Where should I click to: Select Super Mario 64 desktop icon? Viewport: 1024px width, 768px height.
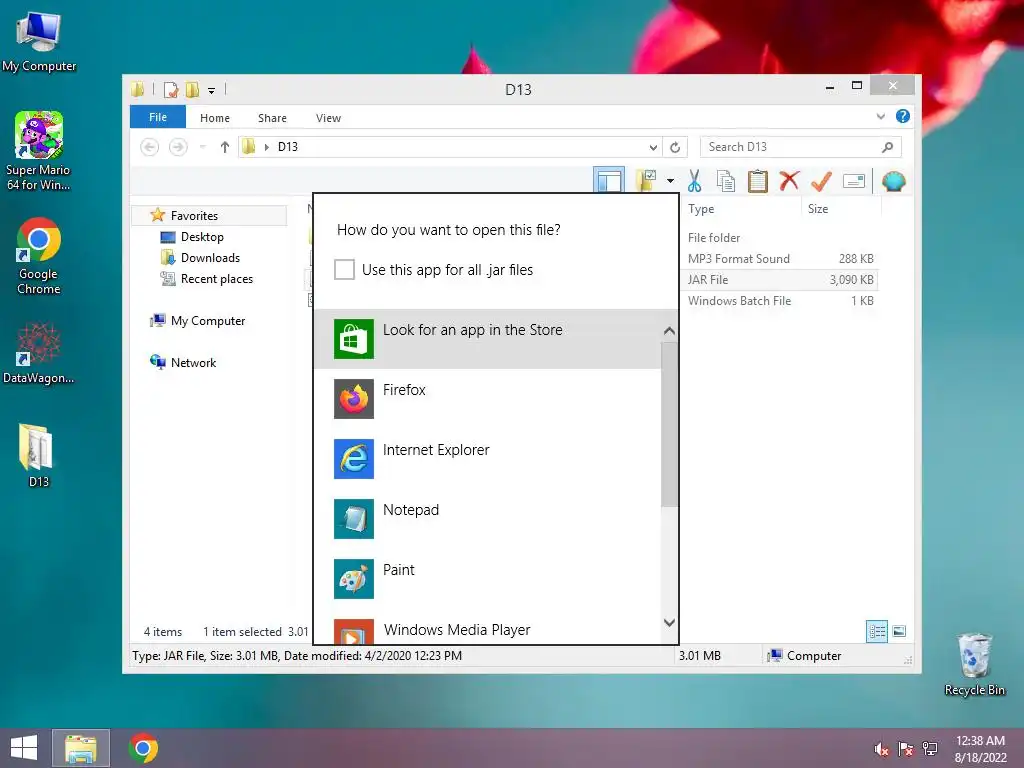[39, 151]
